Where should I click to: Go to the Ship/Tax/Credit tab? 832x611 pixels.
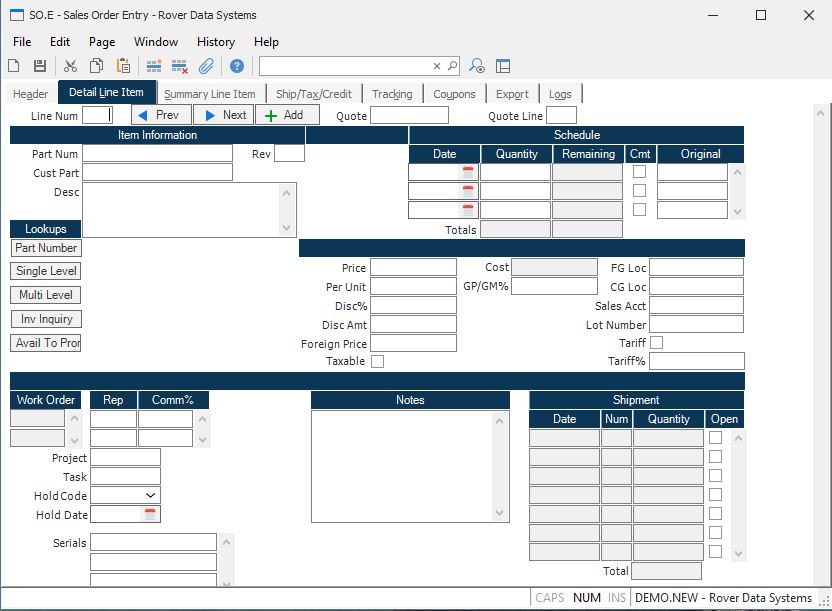click(x=314, y=94)
